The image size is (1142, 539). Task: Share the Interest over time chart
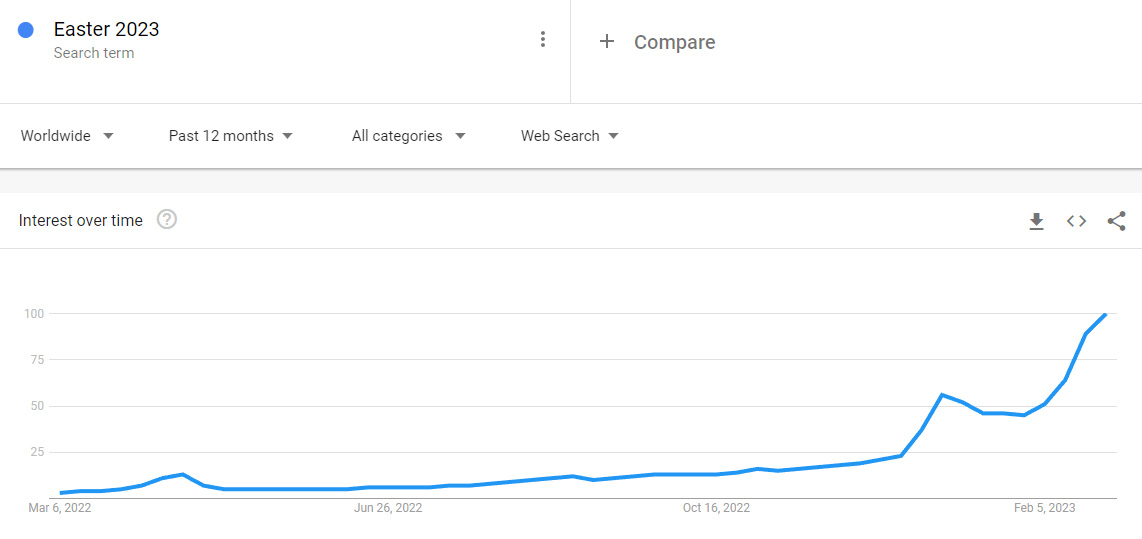click(1116, 221)
